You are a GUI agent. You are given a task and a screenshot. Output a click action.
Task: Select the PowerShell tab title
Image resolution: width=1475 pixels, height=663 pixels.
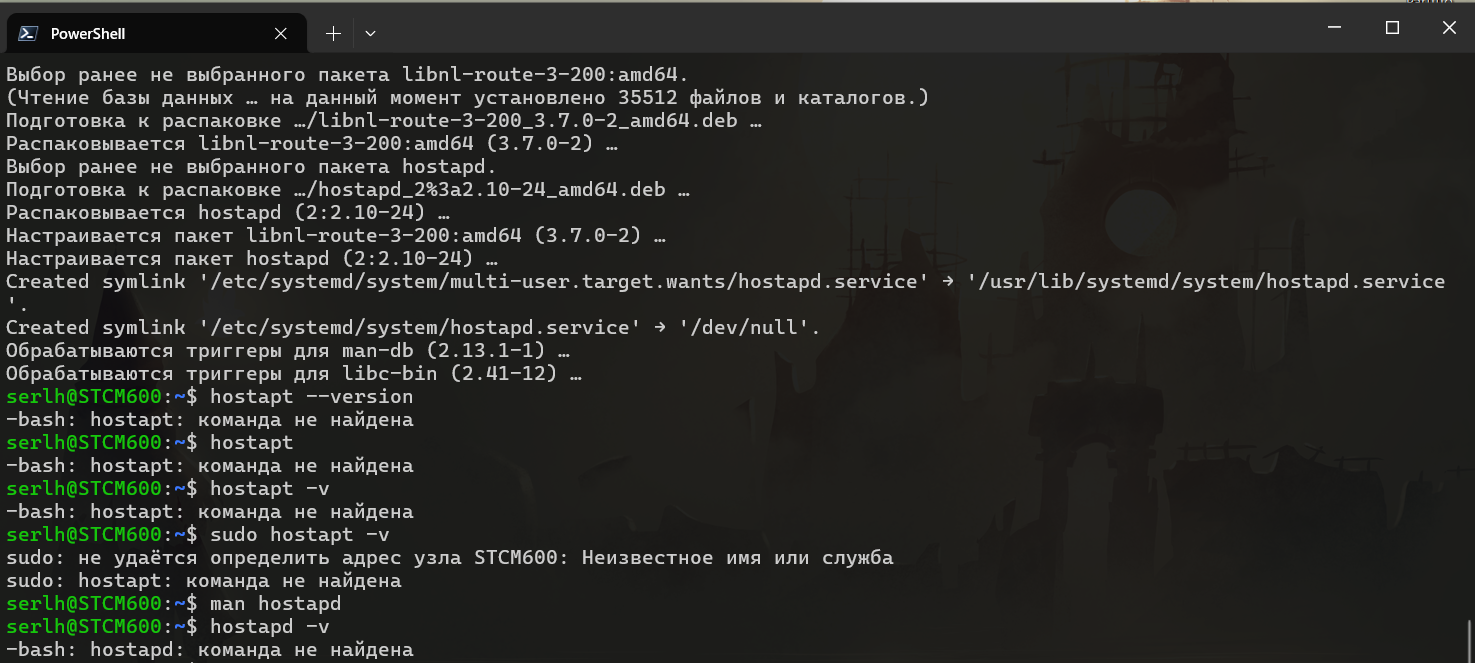[x=88, y=33]
